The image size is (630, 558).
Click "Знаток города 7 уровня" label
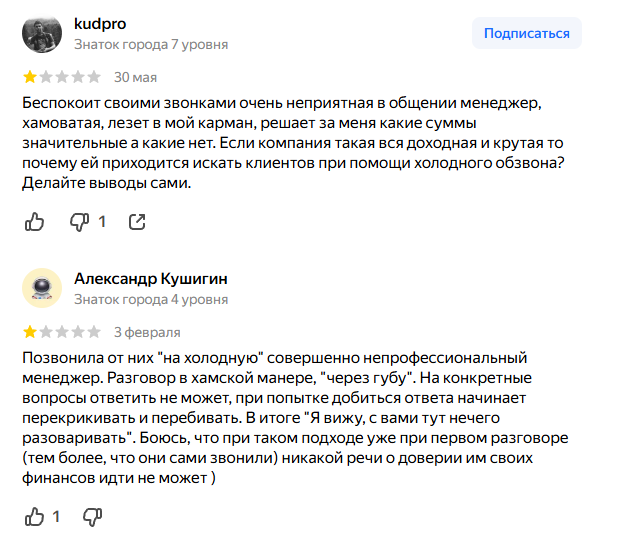[151, 45]
